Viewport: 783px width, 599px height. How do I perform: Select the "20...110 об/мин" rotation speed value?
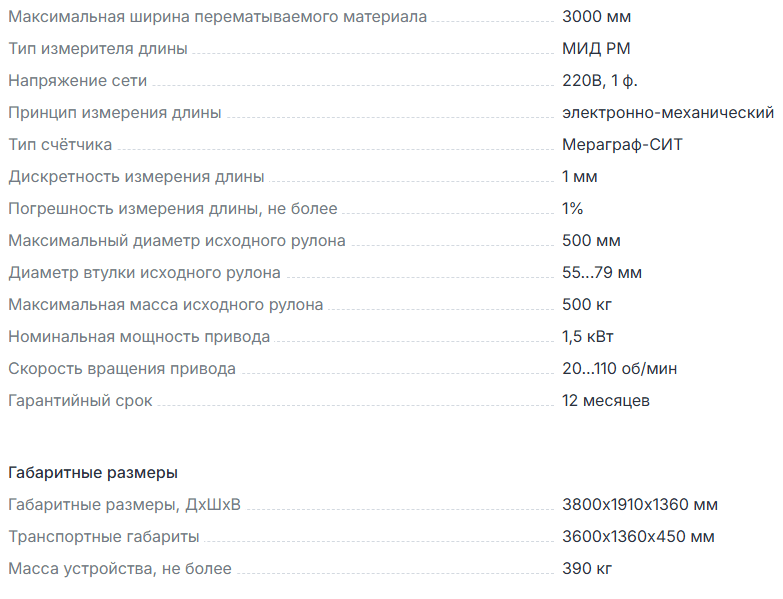620,369
